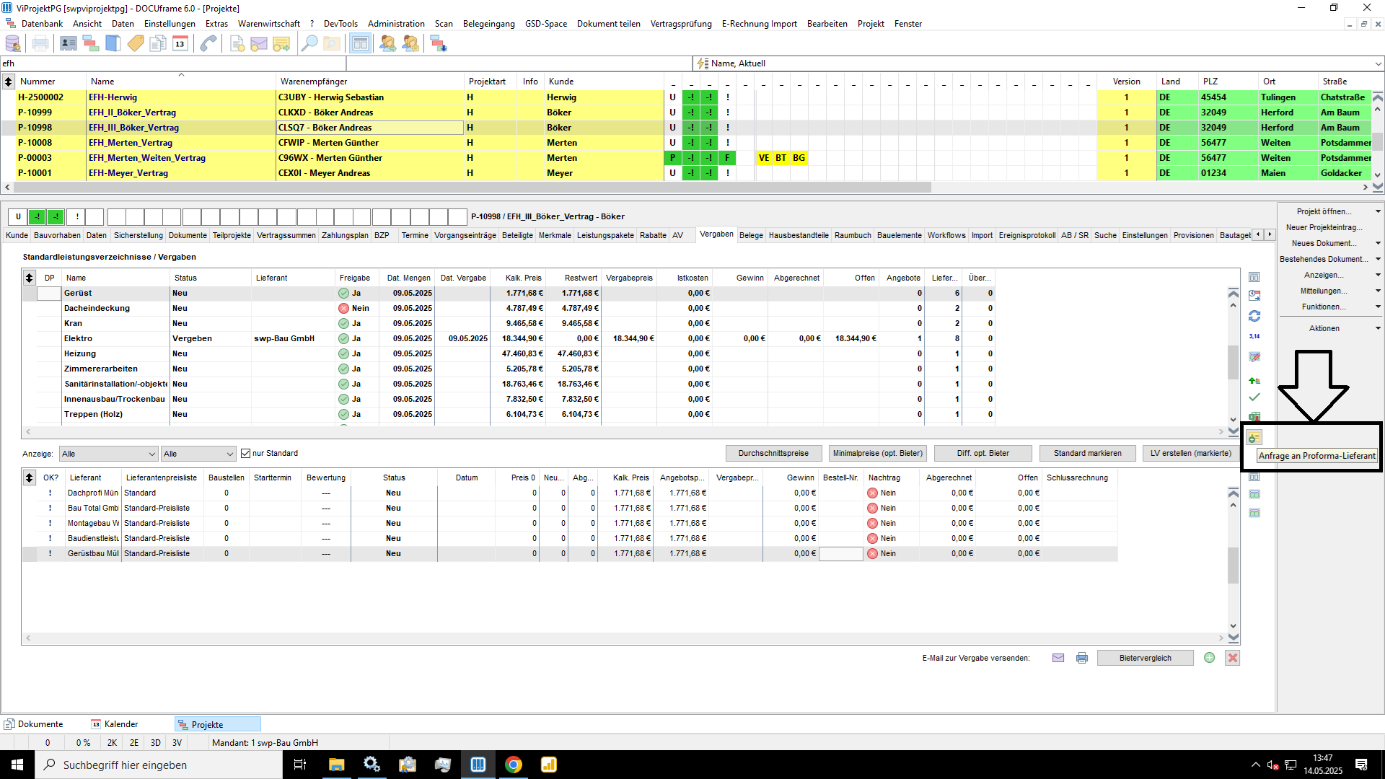This screenshot has height=779, width=1385.
Task: Switch to the Zahlungsplan tab
Action: [344, 235]
